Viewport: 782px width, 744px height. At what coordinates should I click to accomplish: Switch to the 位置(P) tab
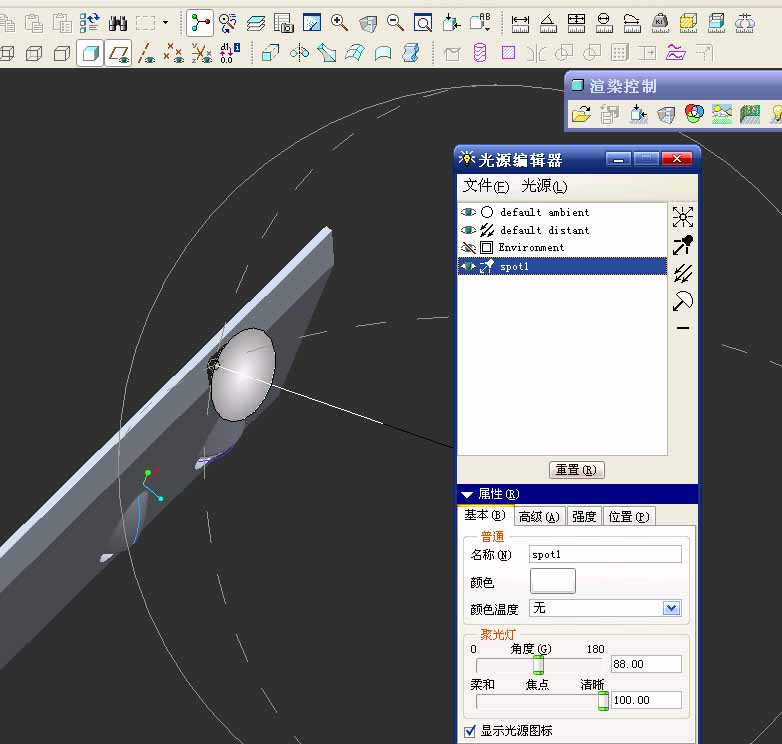point(628,517)
